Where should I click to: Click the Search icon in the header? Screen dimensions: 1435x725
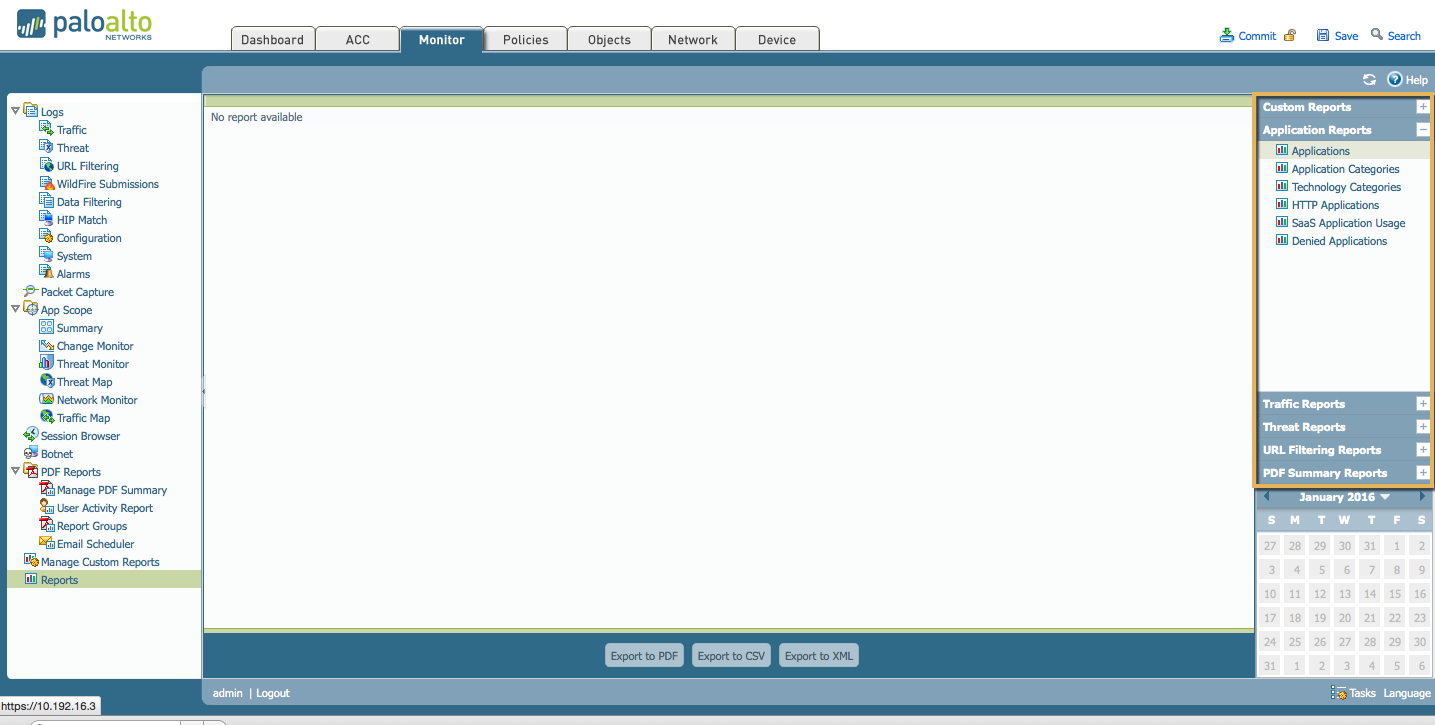point(1396,35)
